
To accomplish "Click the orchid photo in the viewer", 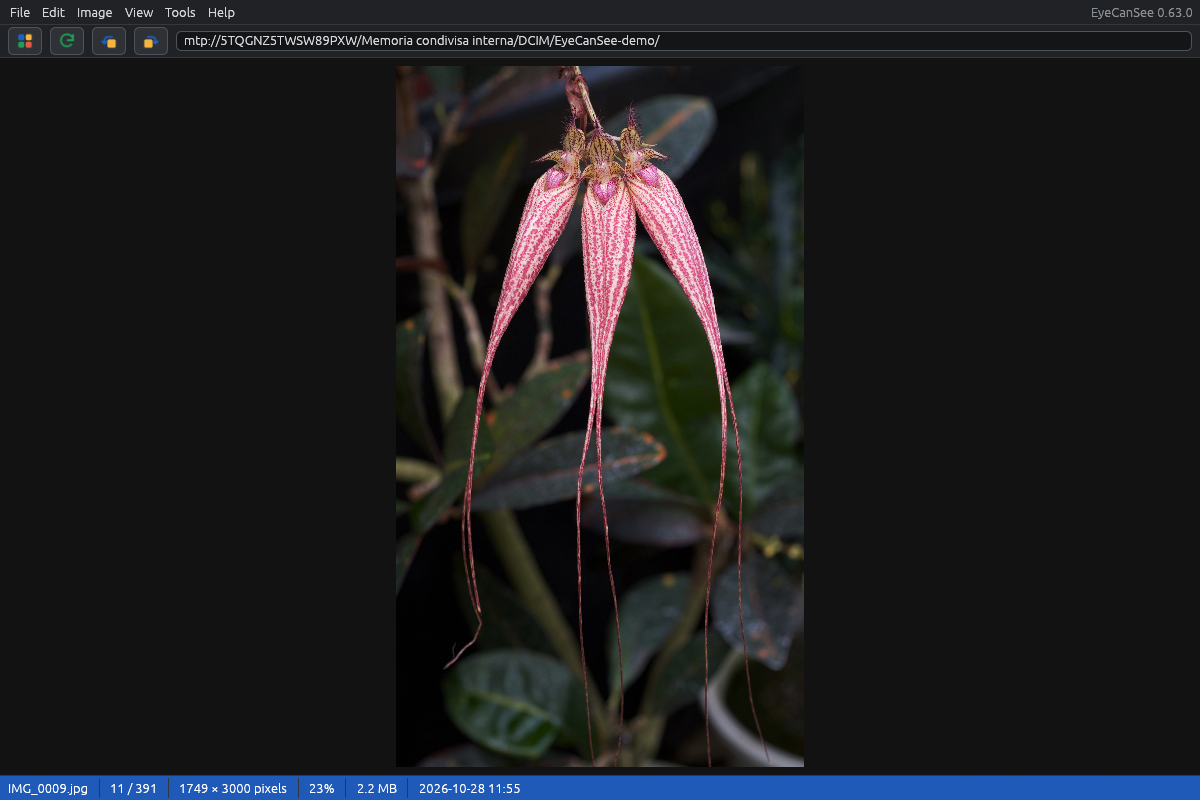I will 600,416.
